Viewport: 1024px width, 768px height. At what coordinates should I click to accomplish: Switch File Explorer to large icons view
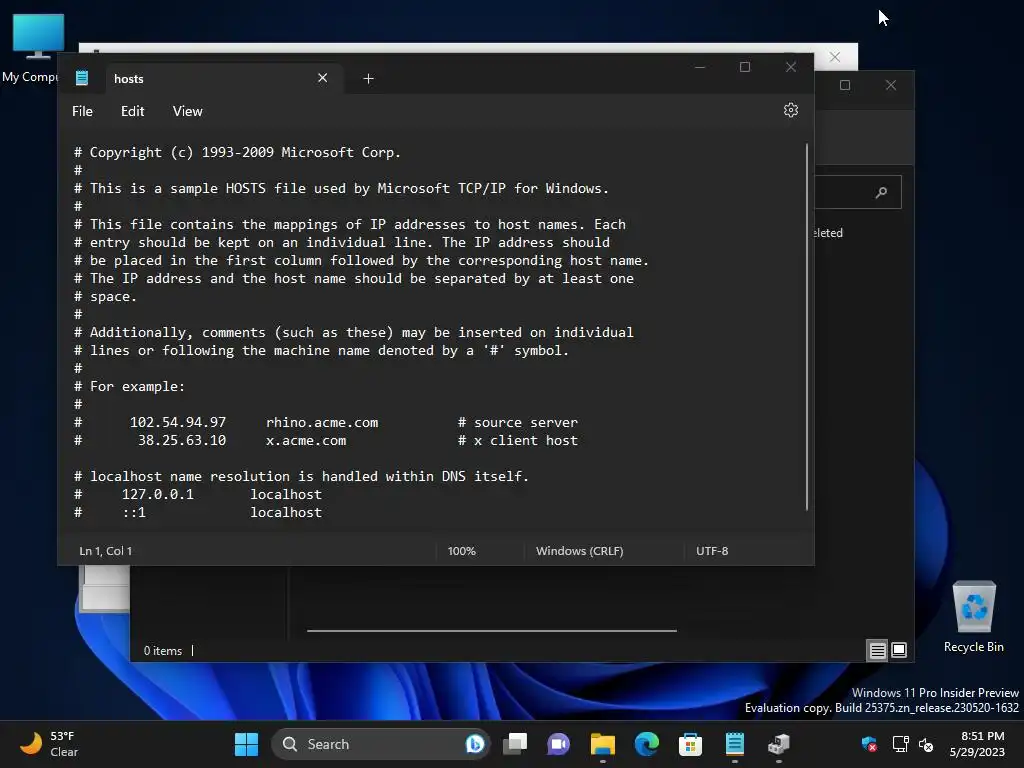coord(899,650)
